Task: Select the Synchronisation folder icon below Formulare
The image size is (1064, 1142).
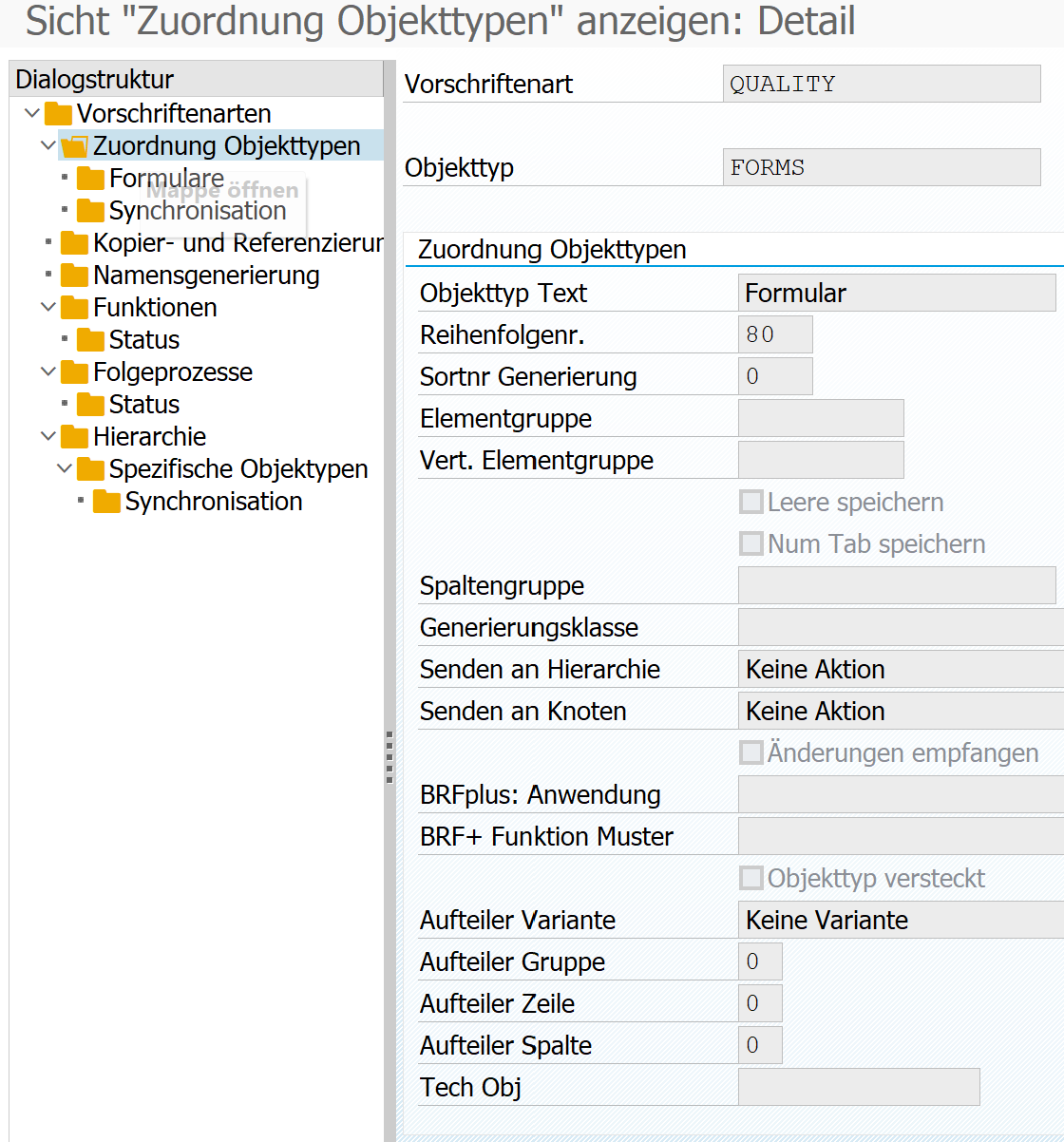Action: [90, 211]
